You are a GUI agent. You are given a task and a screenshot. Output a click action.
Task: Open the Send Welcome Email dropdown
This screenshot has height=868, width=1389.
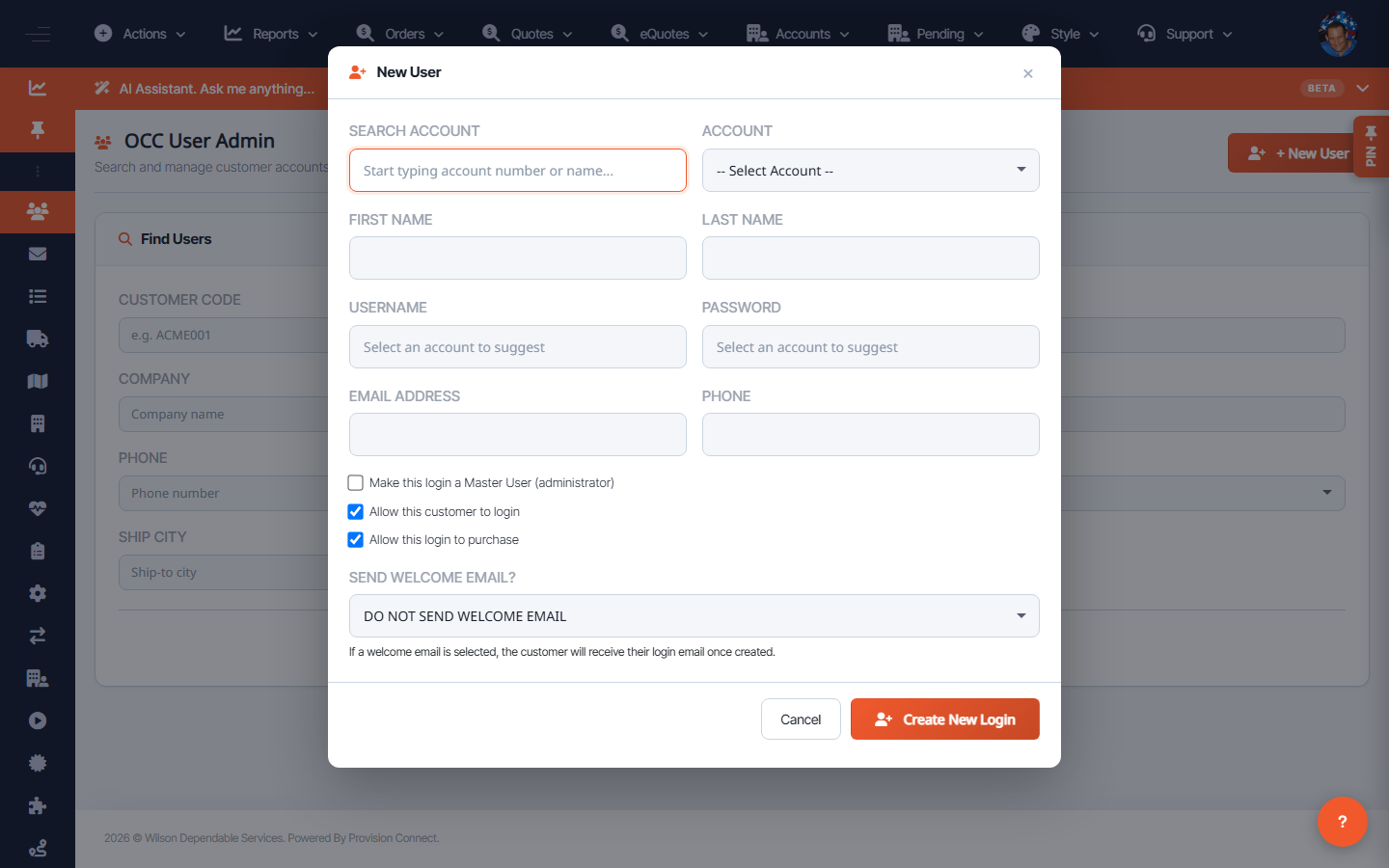coord(694,616)
